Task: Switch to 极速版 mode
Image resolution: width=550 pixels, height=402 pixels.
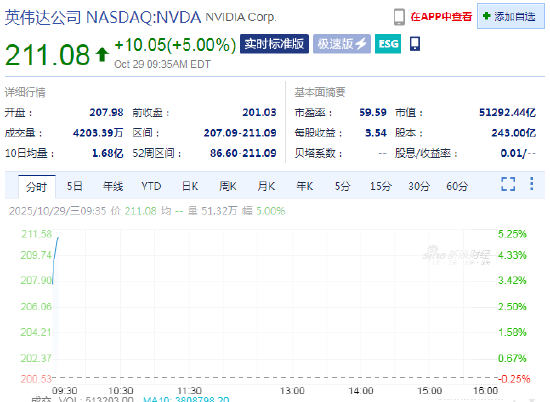Action: coord(342,44)
